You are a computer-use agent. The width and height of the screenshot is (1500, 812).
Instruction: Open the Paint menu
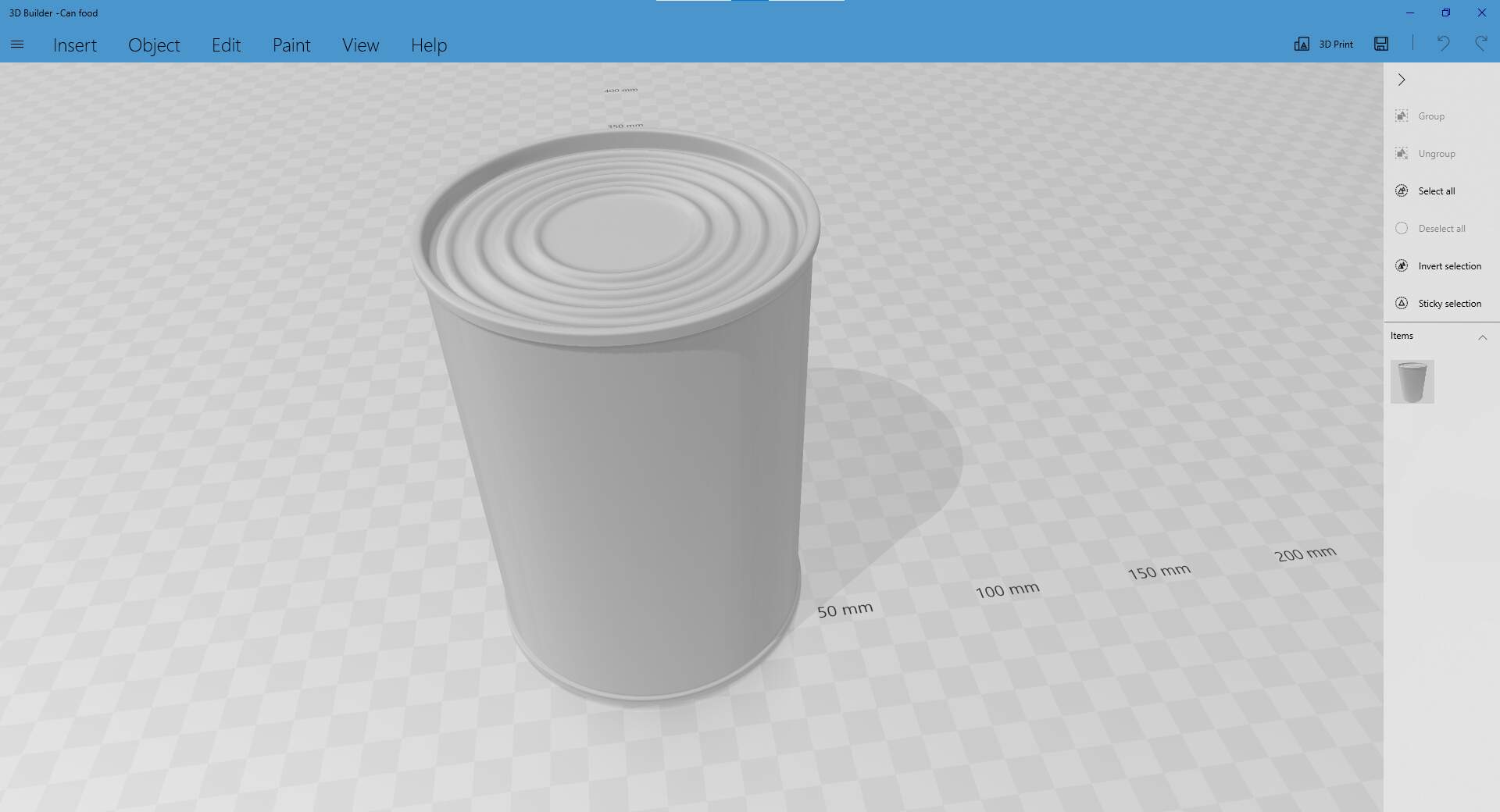click(291, 45)
